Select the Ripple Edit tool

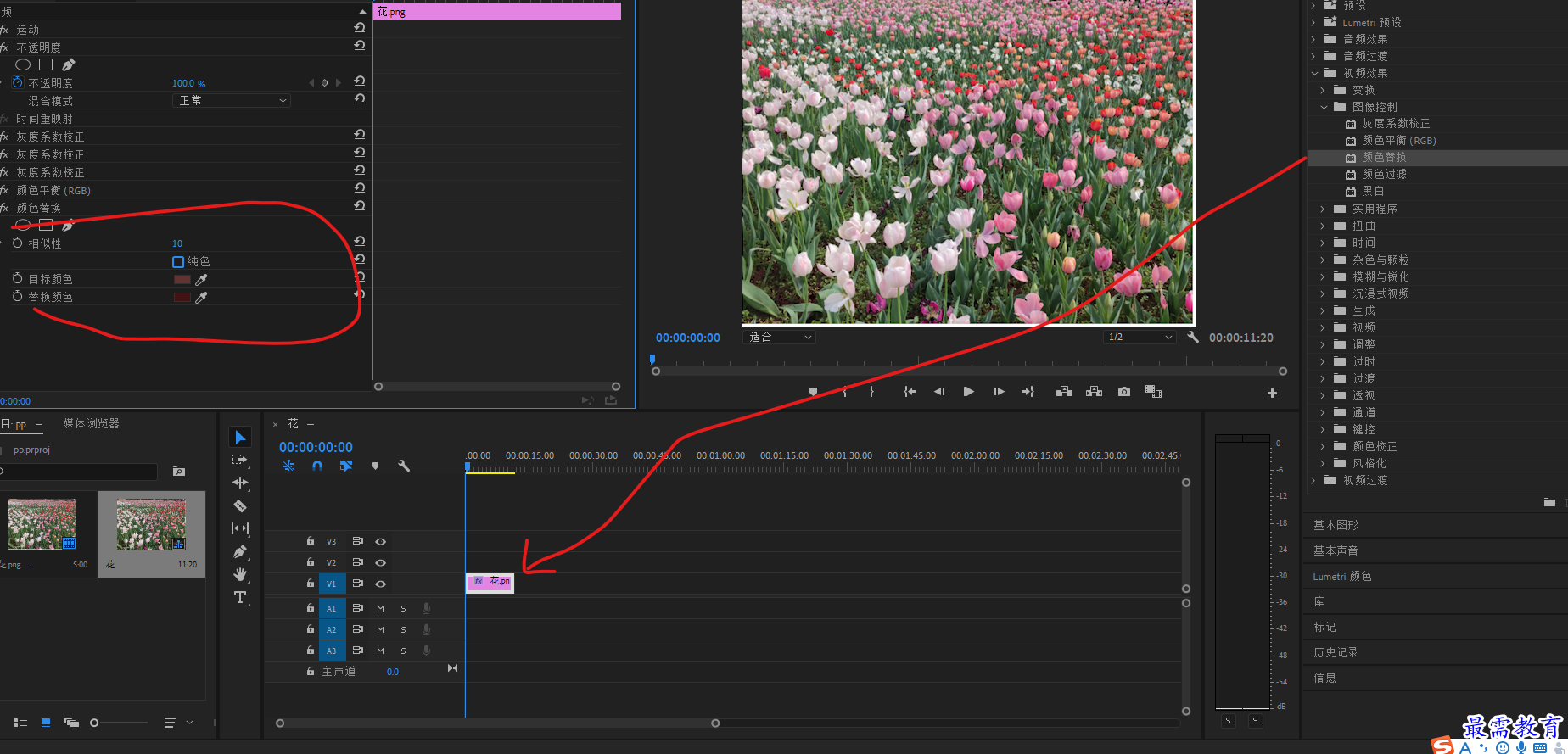coord(240,483)
